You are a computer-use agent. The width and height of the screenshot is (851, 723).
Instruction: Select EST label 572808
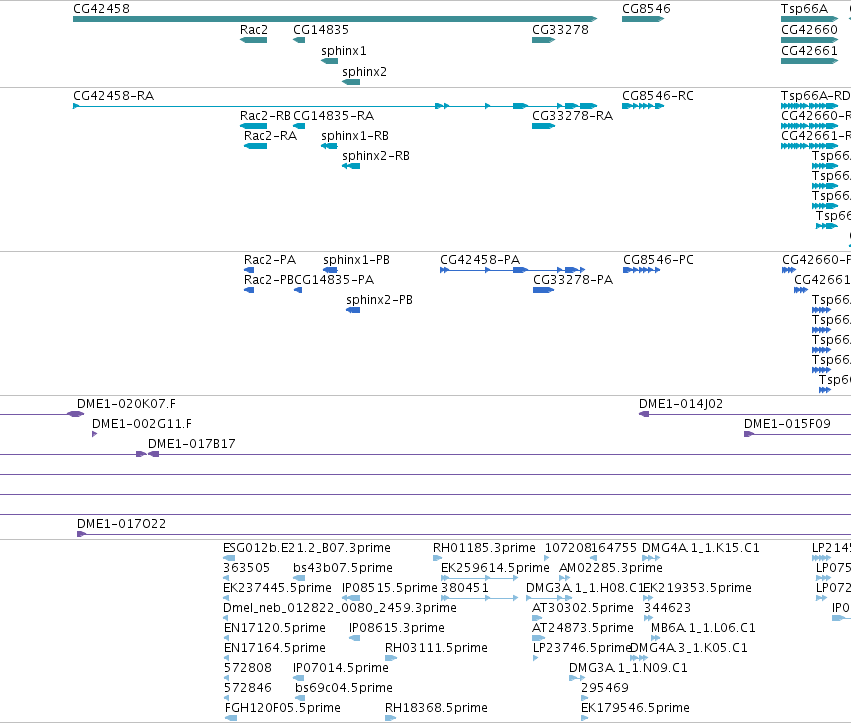click(247, 668)
